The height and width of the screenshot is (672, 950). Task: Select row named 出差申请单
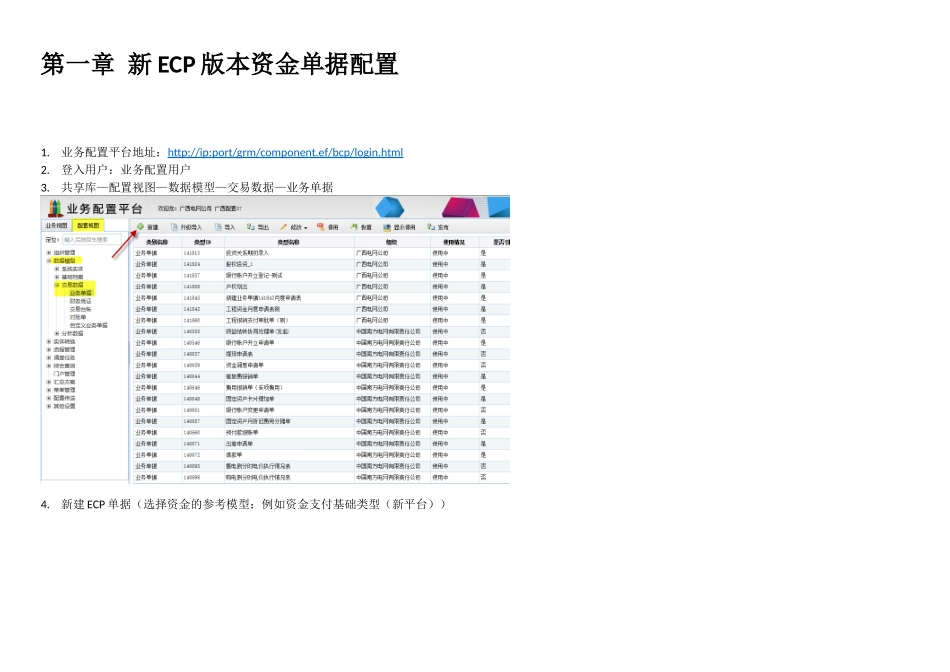(321, 444)
